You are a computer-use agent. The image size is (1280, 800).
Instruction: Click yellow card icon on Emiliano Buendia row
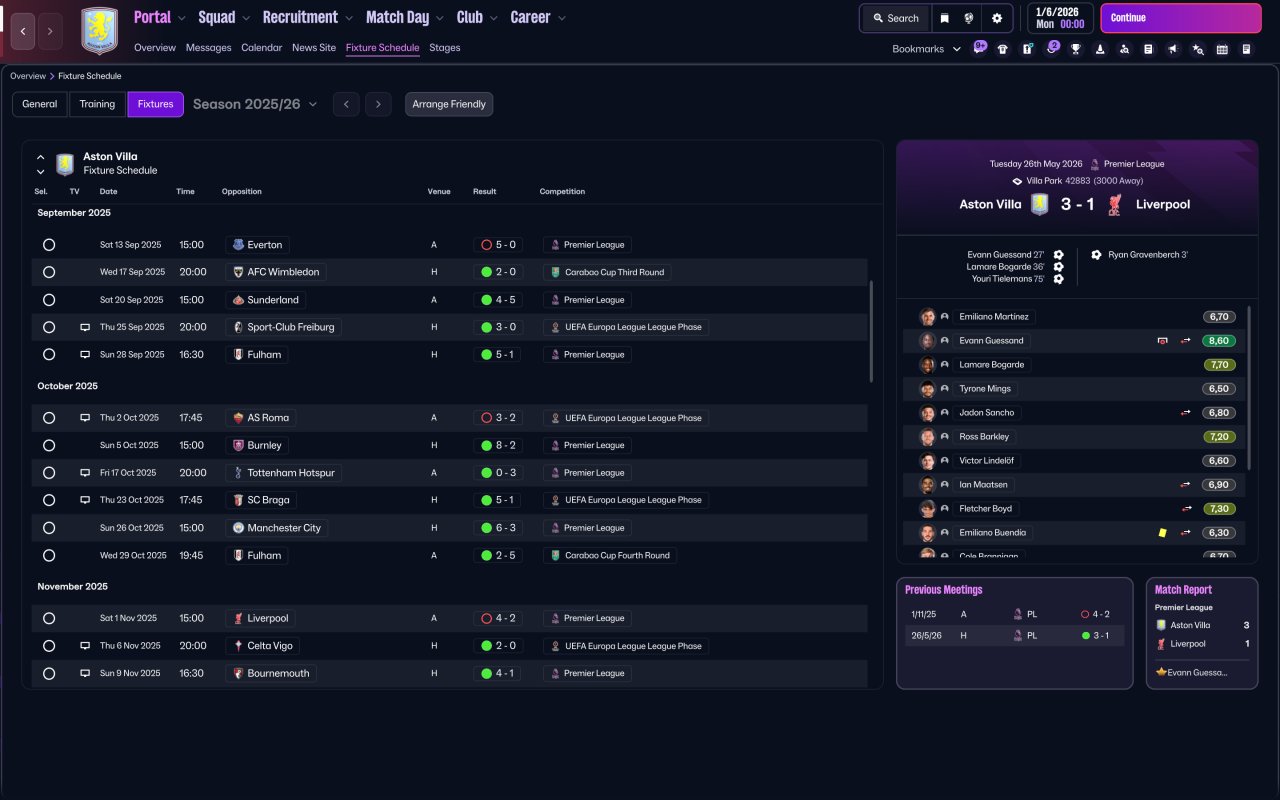pyautogui.click(x=1163, y=533)
